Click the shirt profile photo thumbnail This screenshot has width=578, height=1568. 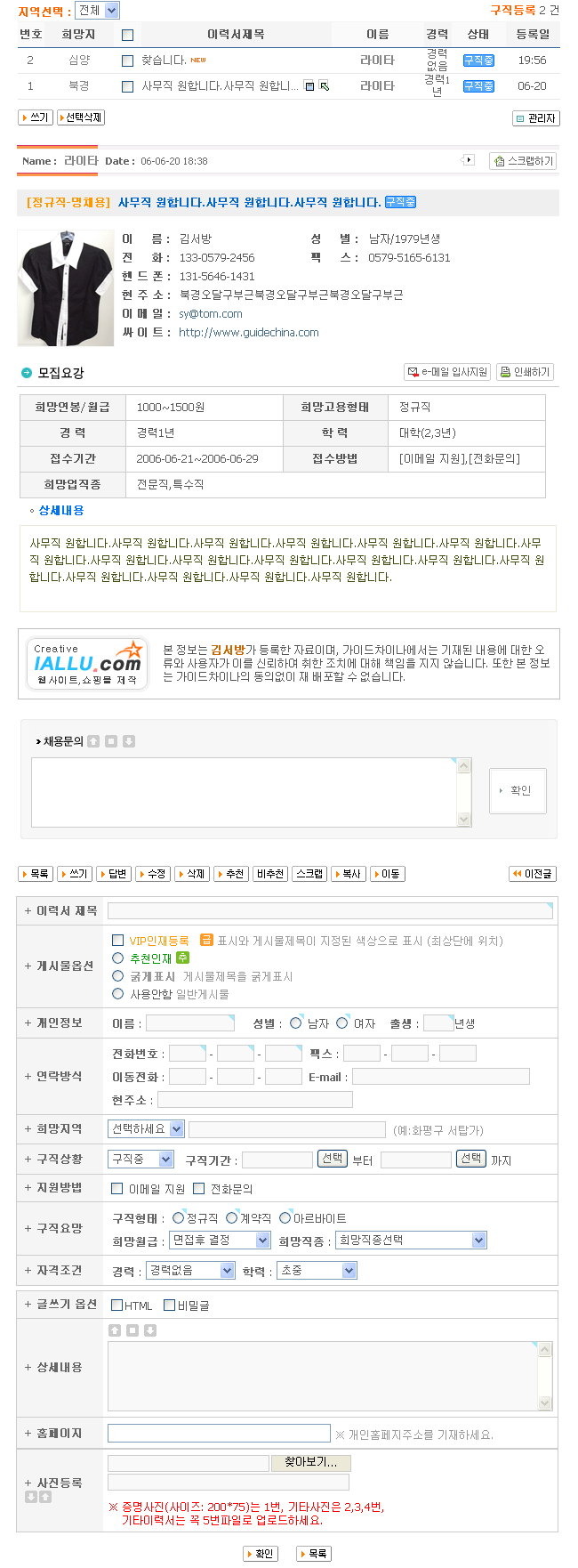[x=66, y=288]
